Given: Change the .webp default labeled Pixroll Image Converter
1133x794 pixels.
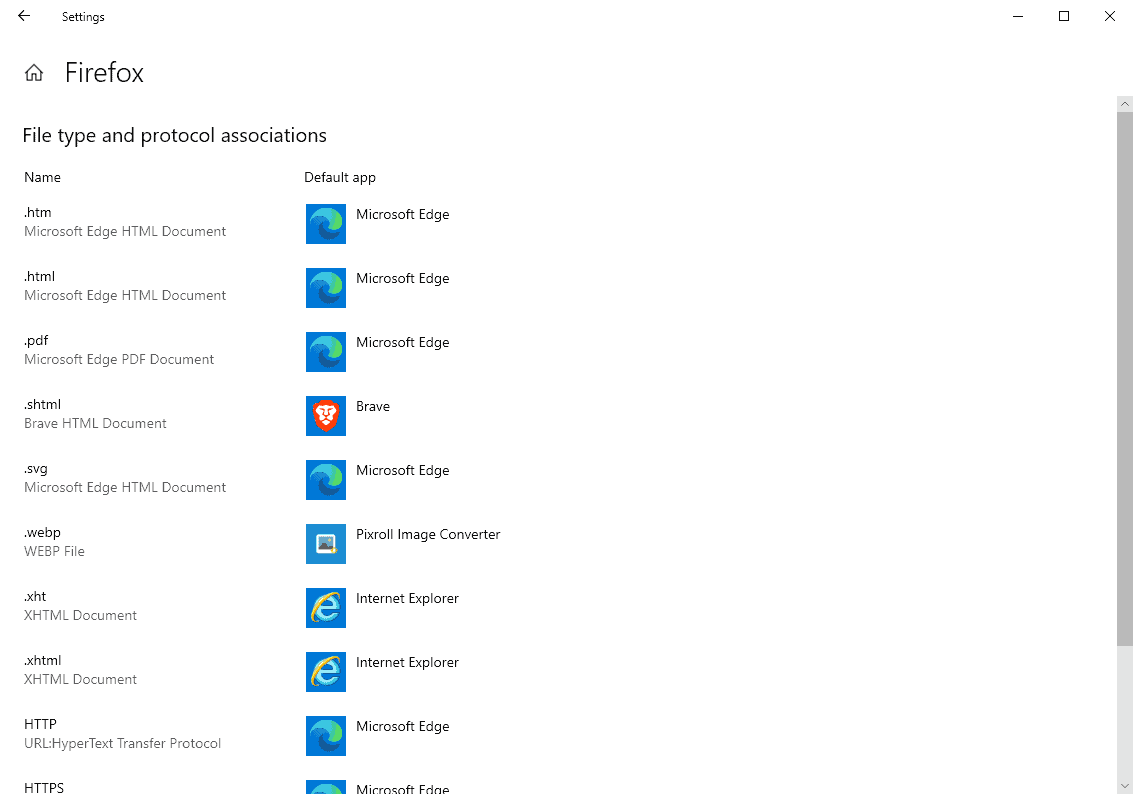Looking at the screenshot, I should [x=428, y=535].
